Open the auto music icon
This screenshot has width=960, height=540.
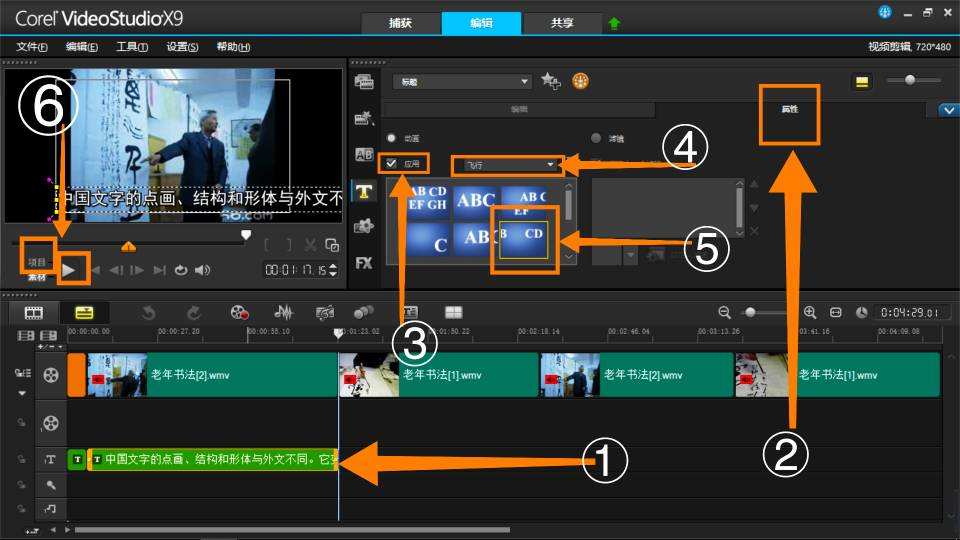325,313
